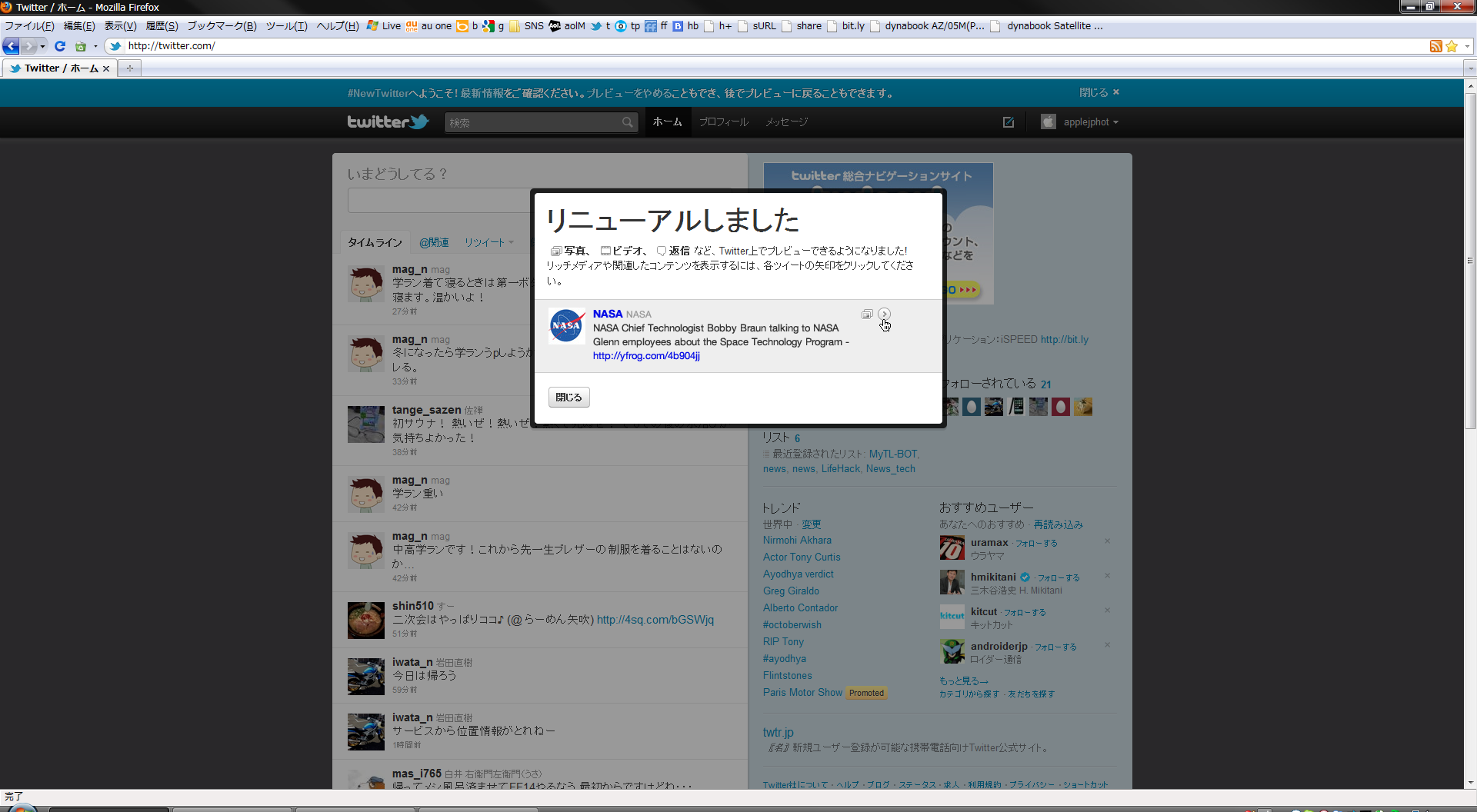Open the yfrog.com/4b904jj link
Image resolution: width=1477 pixels, height=812 pixels.
(x=646, y=356)
